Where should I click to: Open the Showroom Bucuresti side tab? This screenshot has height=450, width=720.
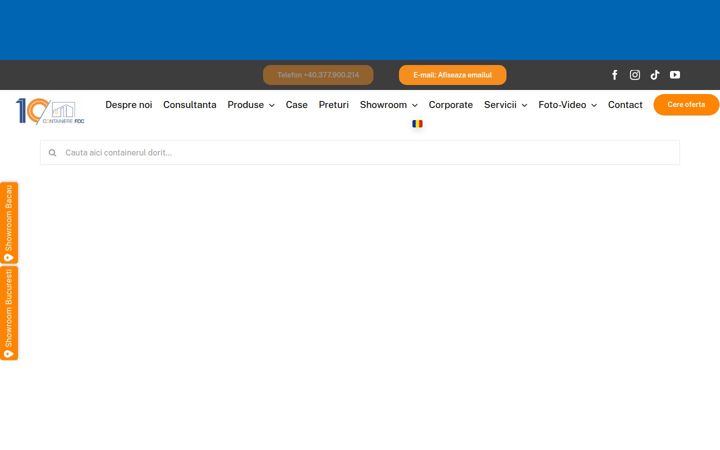tap(9, 313)
